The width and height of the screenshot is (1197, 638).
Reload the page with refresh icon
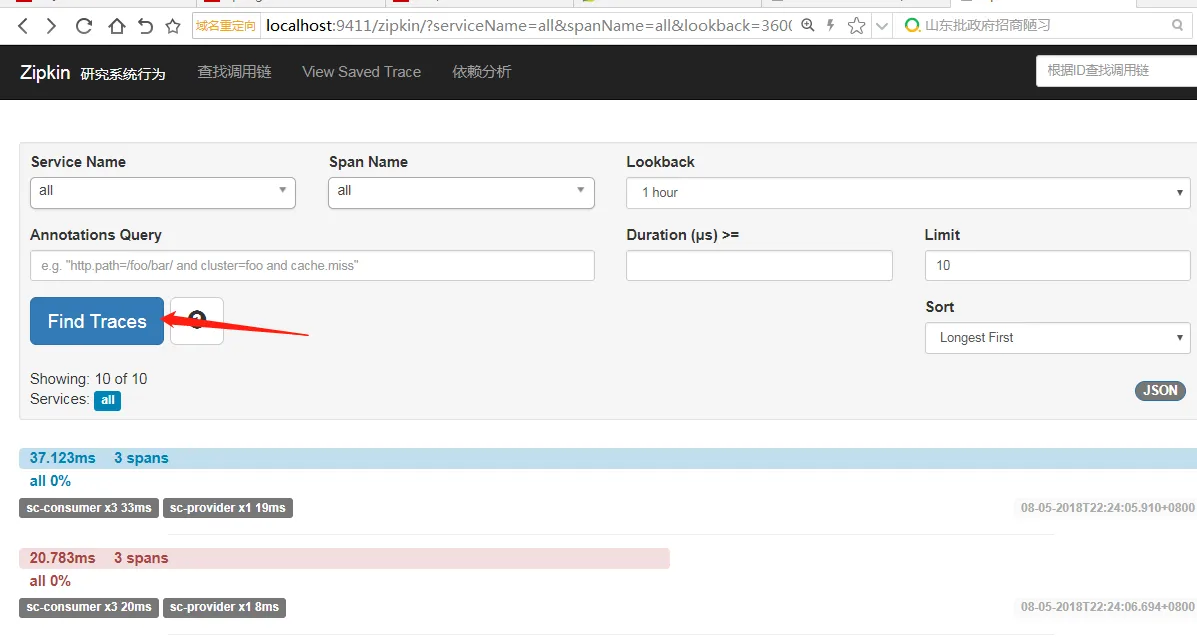(83, 26)
